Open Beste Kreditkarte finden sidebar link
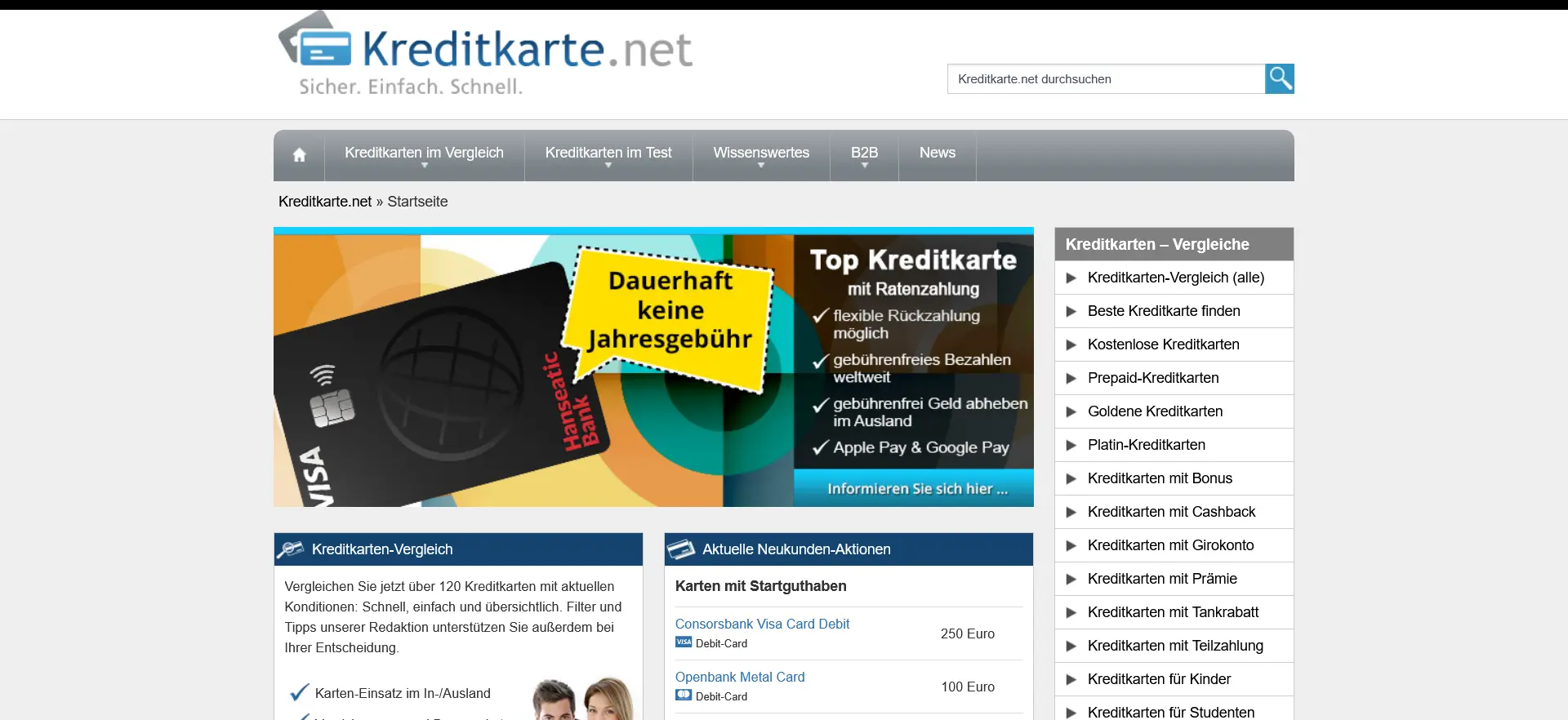Viewport: 1568px width, 720px height. point(1164,311)
